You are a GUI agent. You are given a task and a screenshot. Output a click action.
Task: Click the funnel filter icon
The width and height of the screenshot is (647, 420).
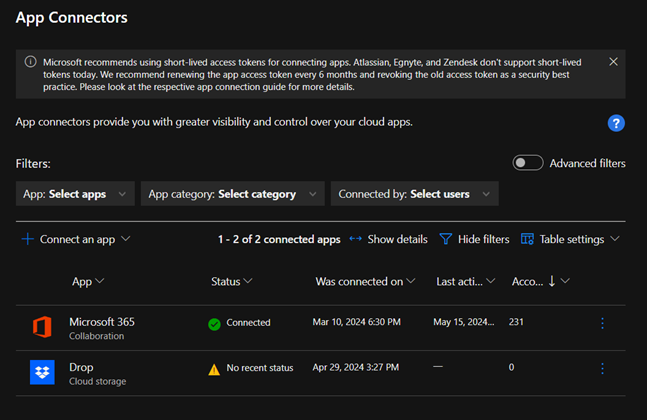pos(446,239)
